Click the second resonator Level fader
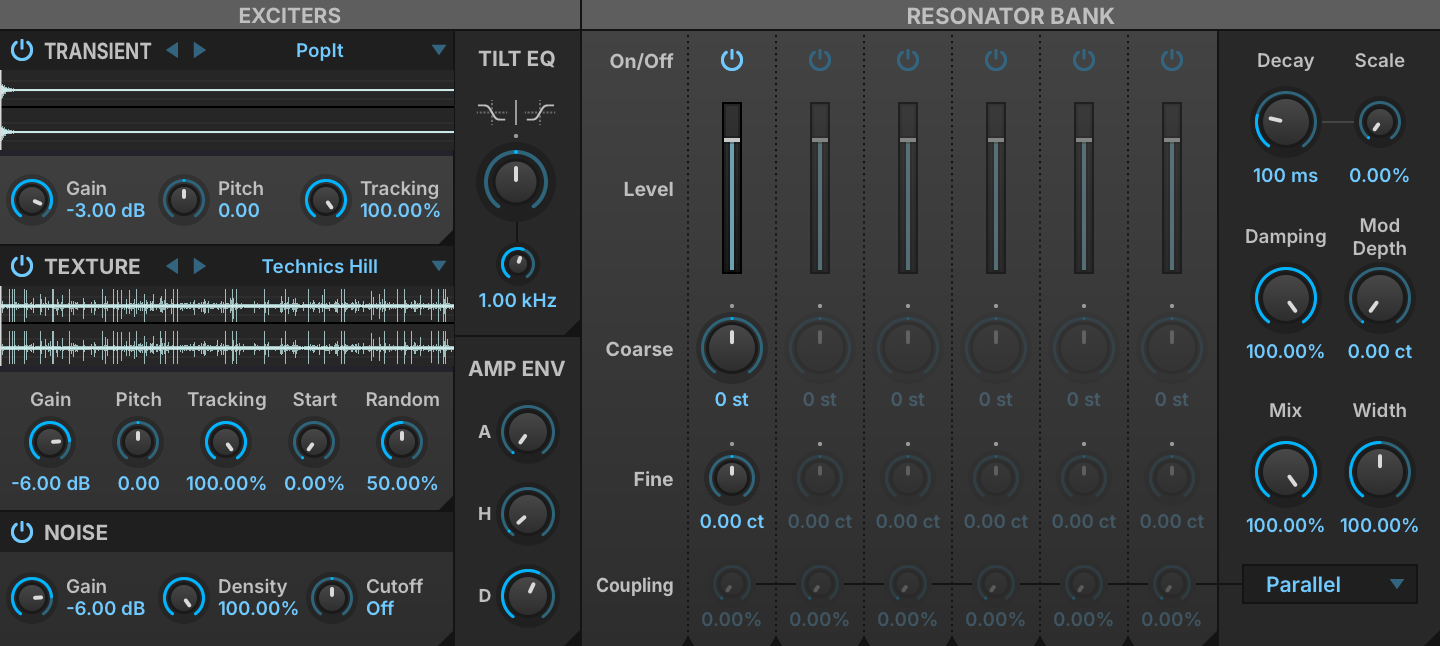This screenshot has width=1440, height=646. click(x=820, y=187)
